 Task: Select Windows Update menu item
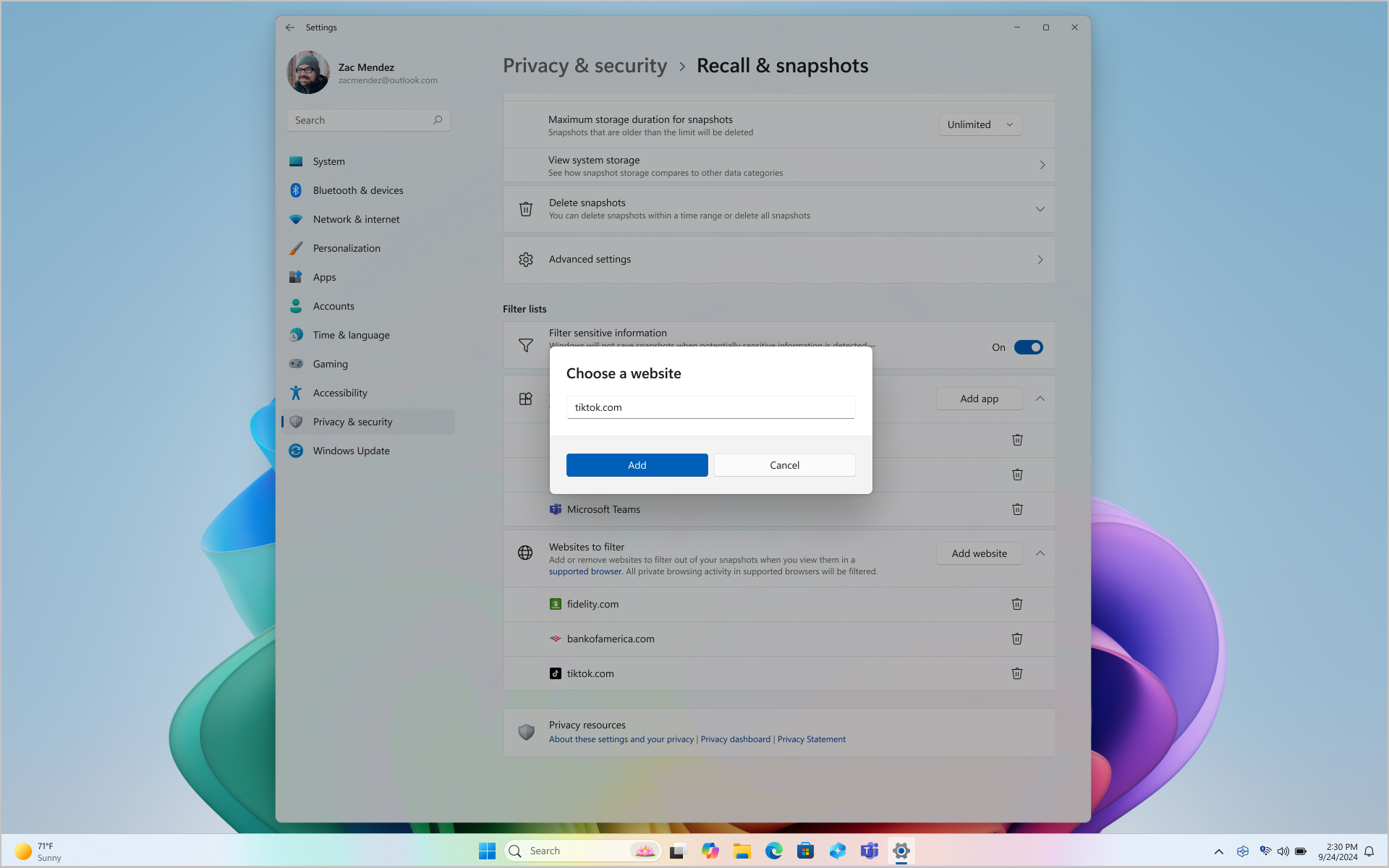pos(351,450)
